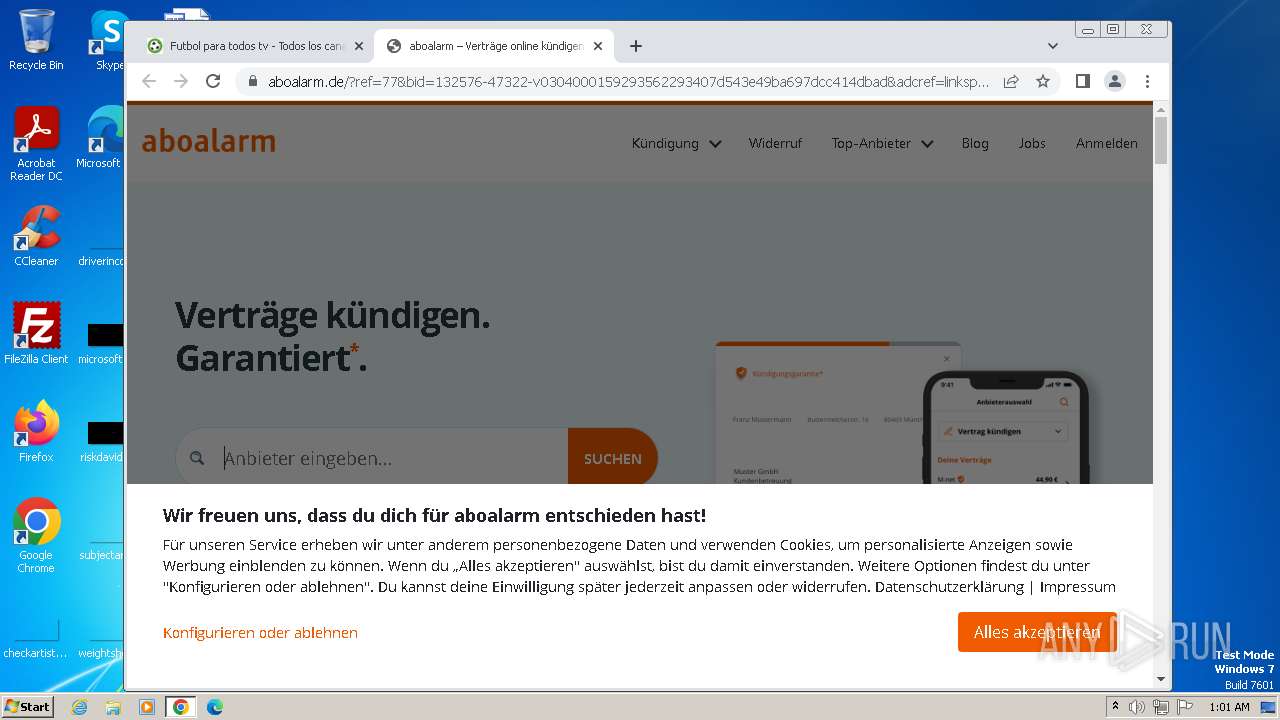The height and width of the screenshot is (720, 1280).
Task: Launch Internet Explorer from the taskbar
Action: pos(79,707)
